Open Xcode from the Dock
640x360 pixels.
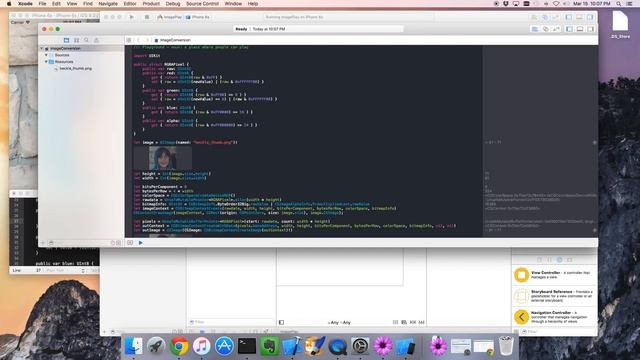click(292, 346)
